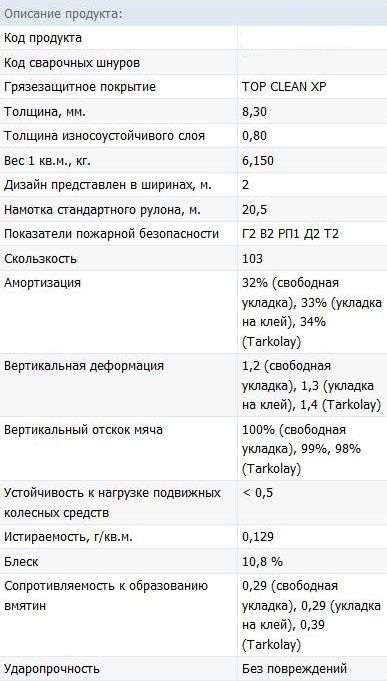Select the wear layer value 0,80
Screen dimensions: 387x681
click(x=254, y=136)
